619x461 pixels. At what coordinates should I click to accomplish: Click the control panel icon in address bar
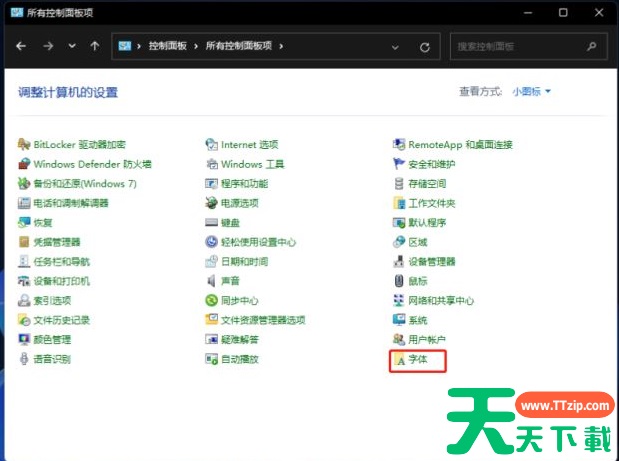pyautogui.click(x=125, y=46)
